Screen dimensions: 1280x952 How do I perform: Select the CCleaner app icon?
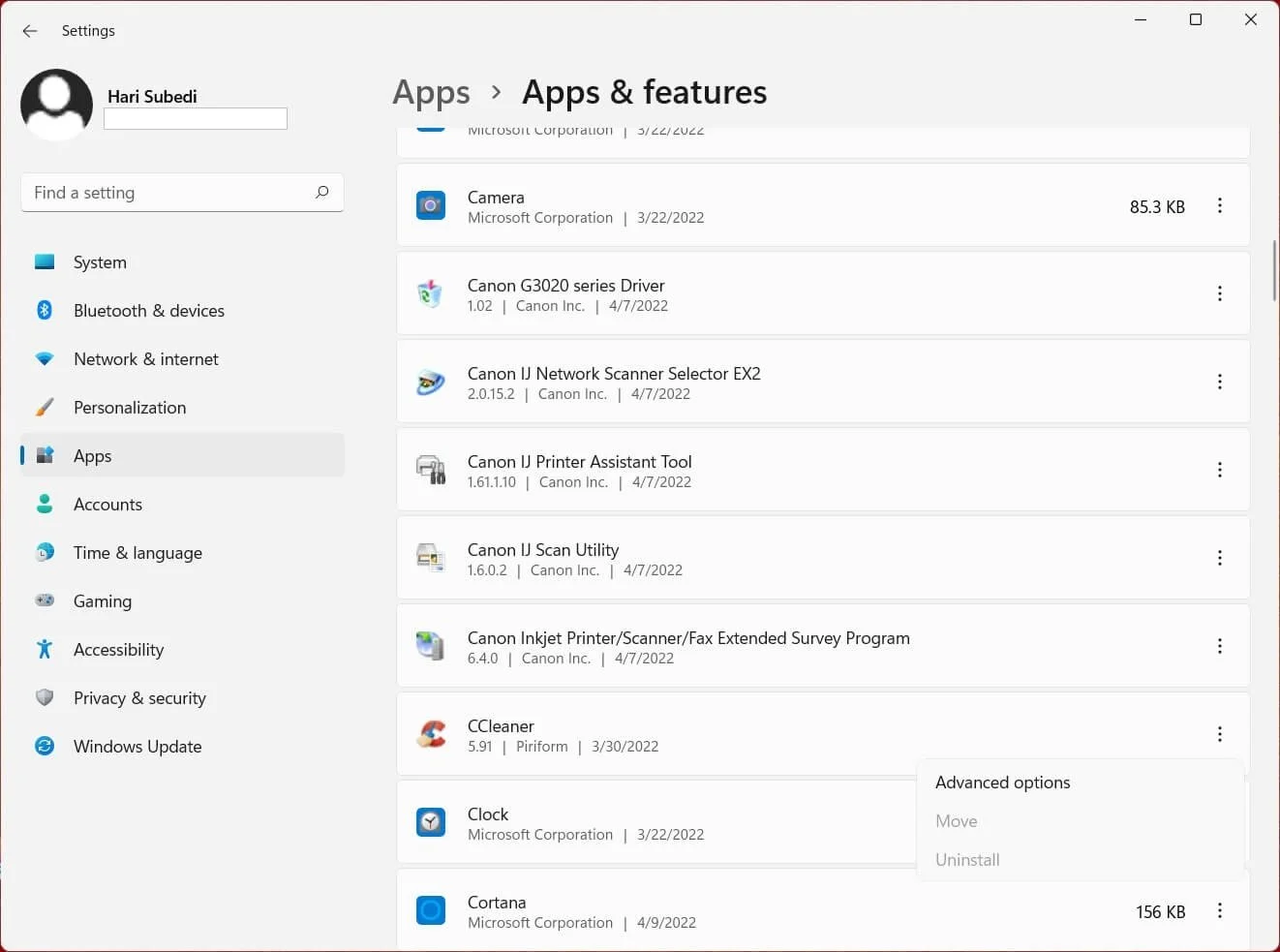[x=430, y=734]
